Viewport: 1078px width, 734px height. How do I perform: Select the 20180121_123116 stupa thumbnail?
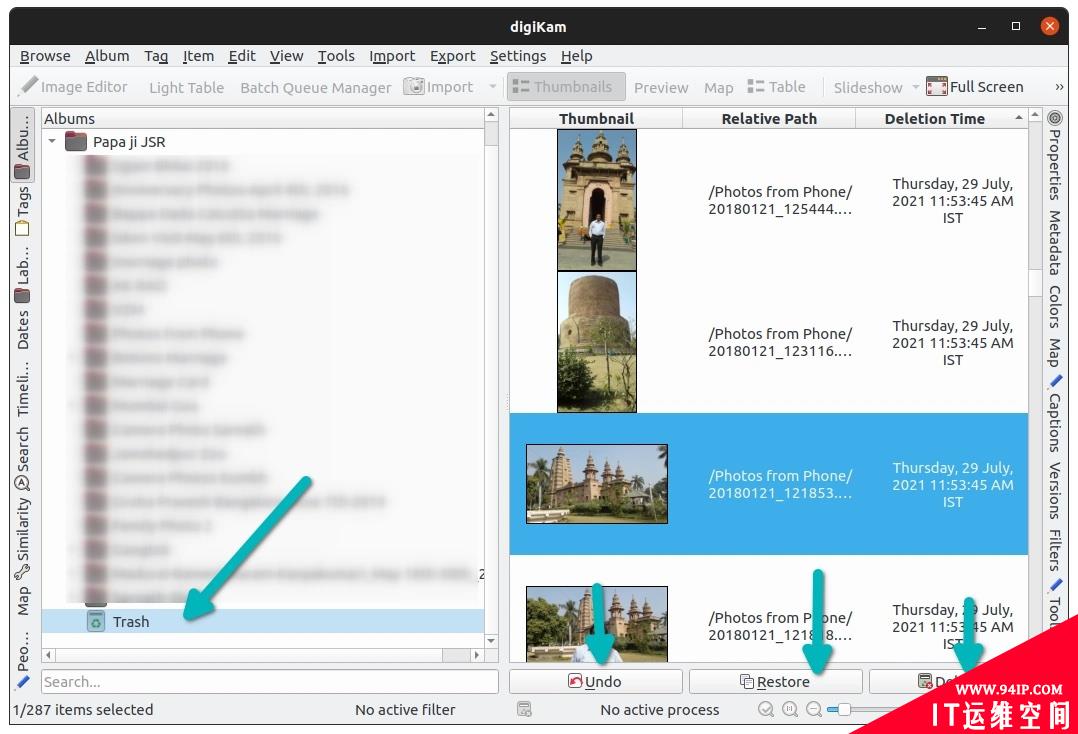tap(597, 342)
